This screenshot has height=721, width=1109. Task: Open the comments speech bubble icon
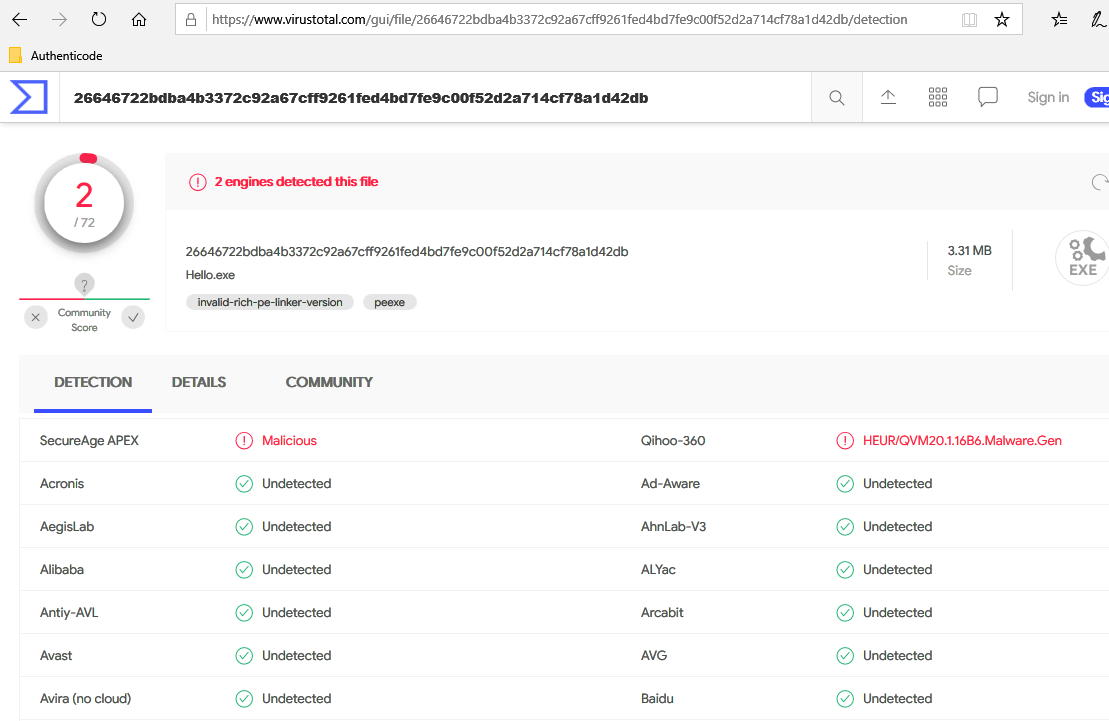(987, 97)
